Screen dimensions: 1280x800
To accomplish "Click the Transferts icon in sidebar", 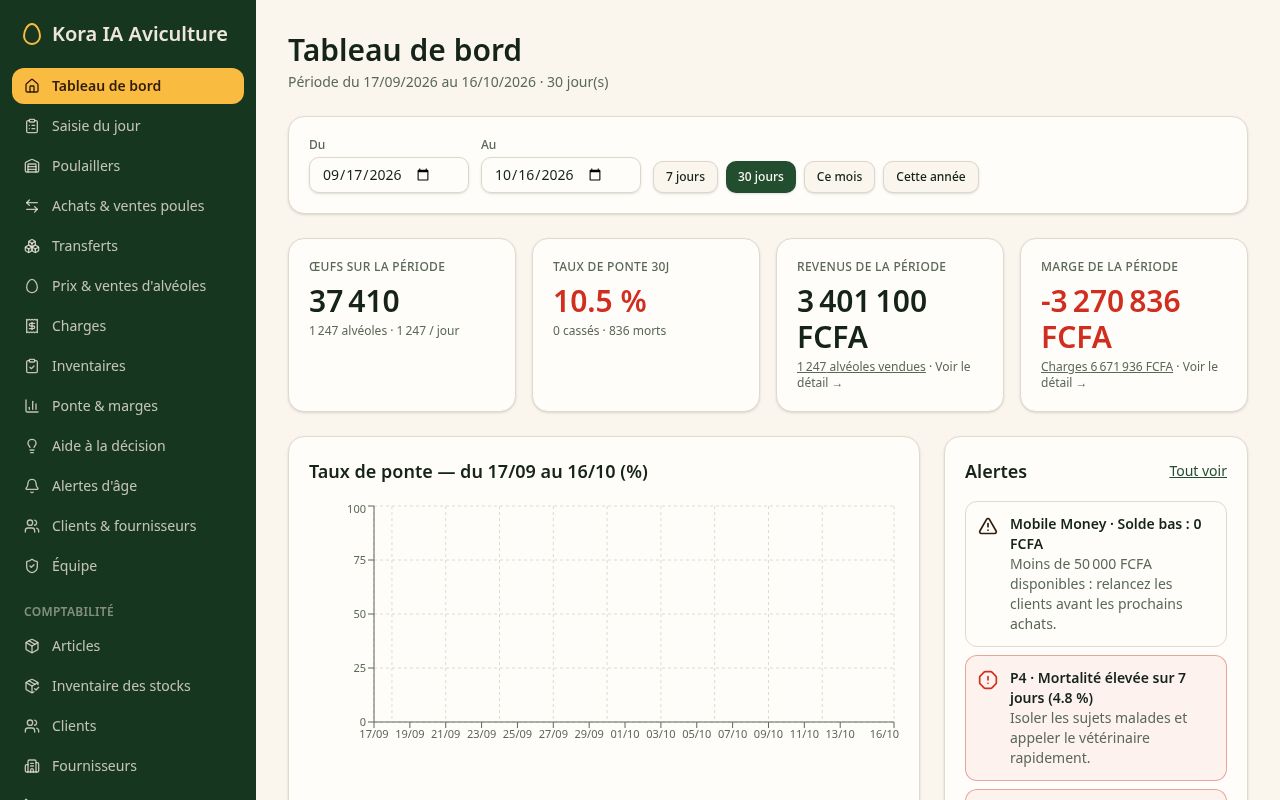I will pos(32,246).
